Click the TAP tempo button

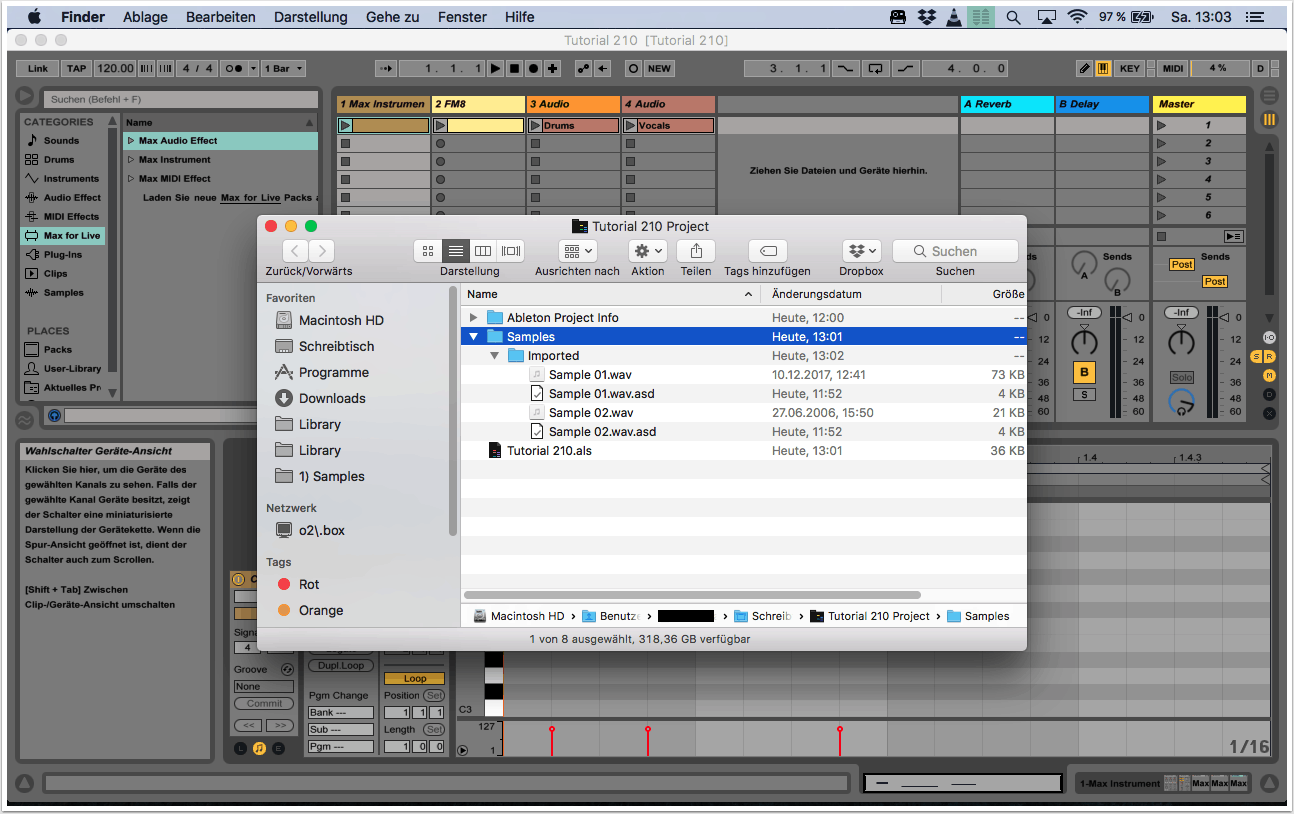pos(77,68)
